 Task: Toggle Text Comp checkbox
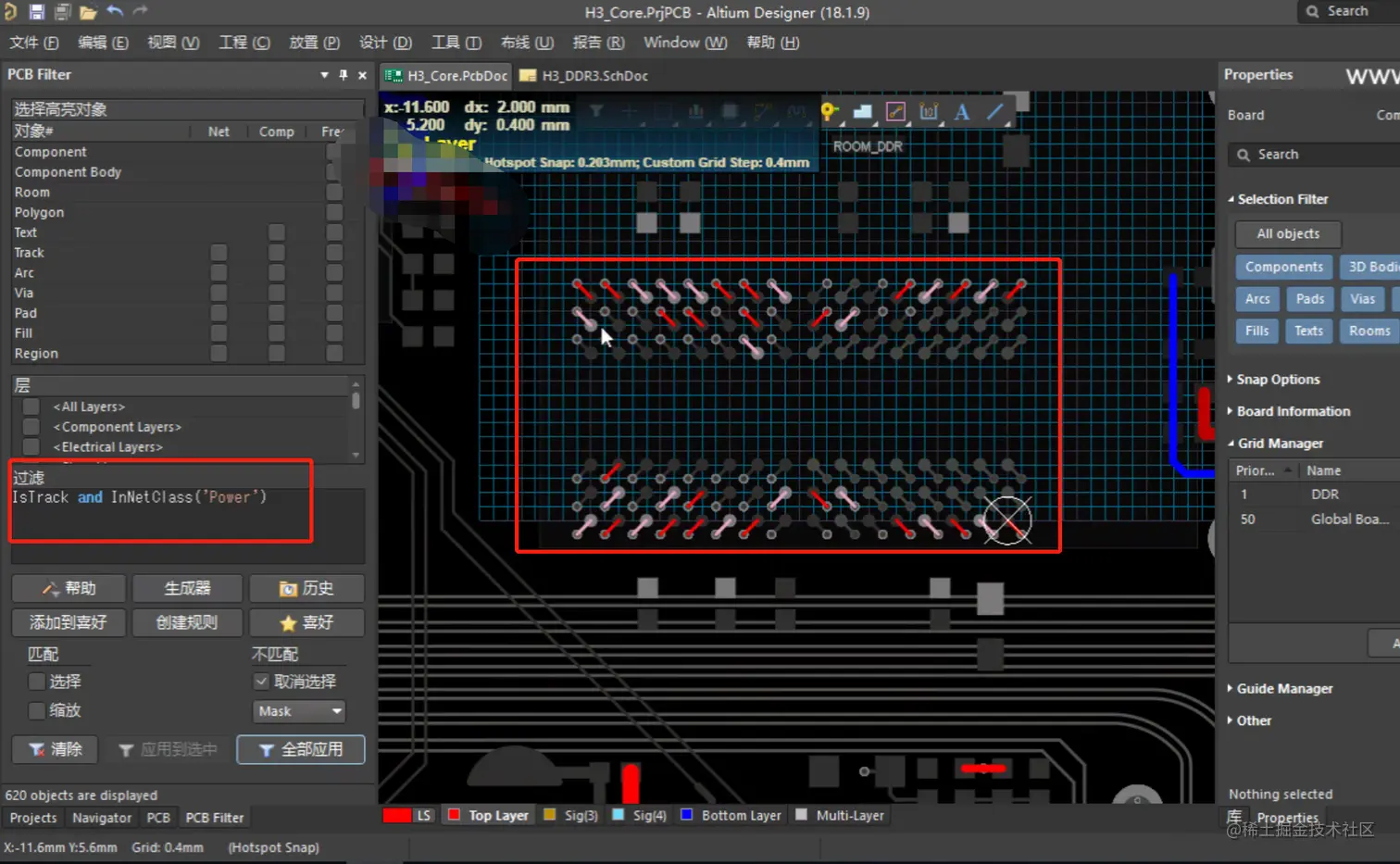tap(276, 232)
